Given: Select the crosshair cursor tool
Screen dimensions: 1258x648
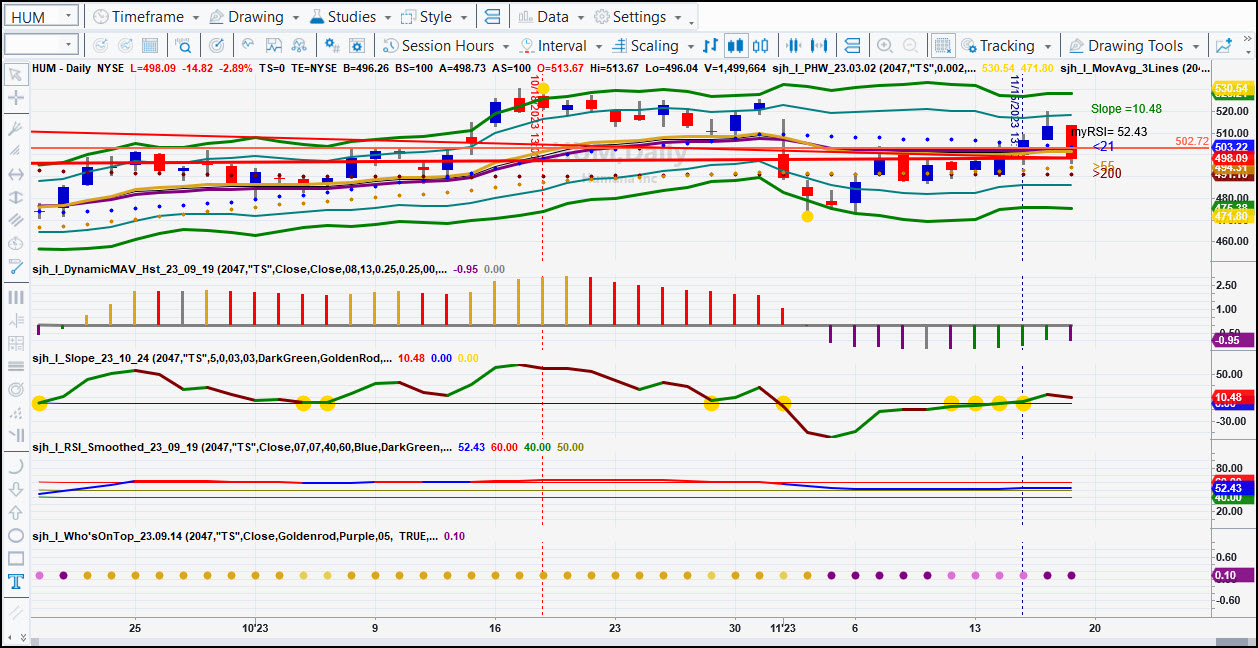Looking at the screenshot, I should pos(15,98).
